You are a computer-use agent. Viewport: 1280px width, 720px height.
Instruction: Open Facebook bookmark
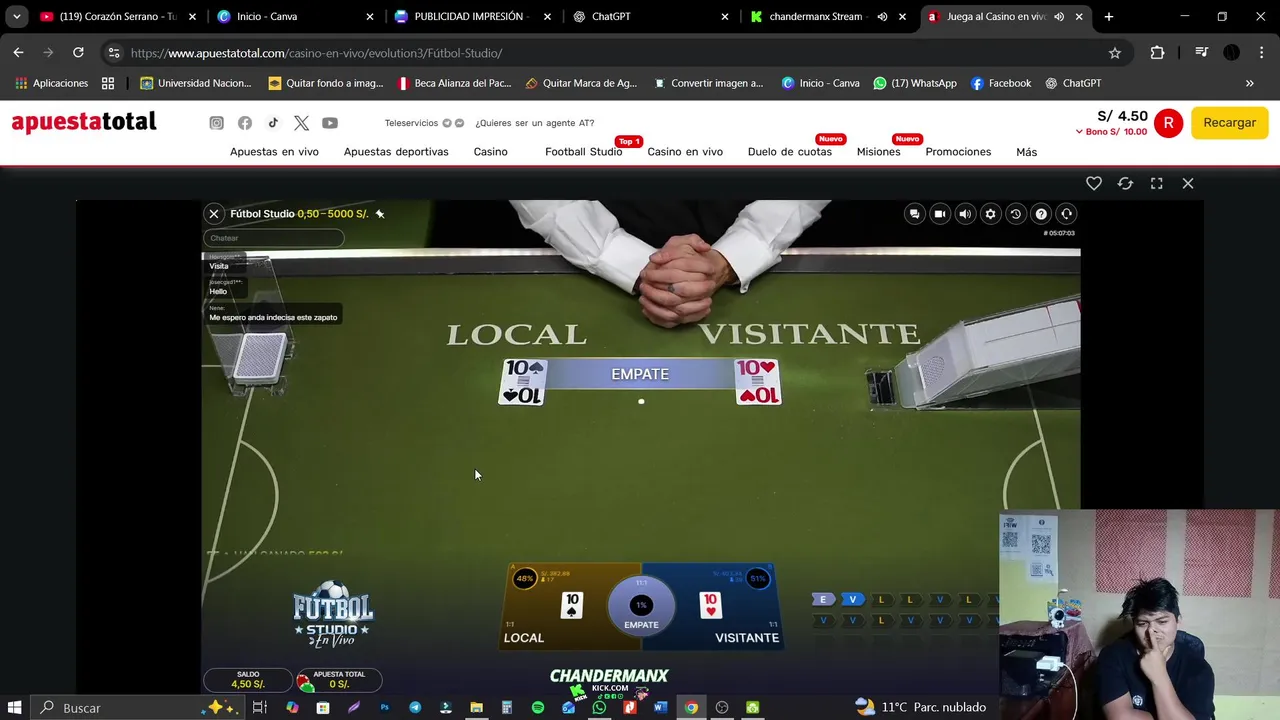pos(1001,83)
